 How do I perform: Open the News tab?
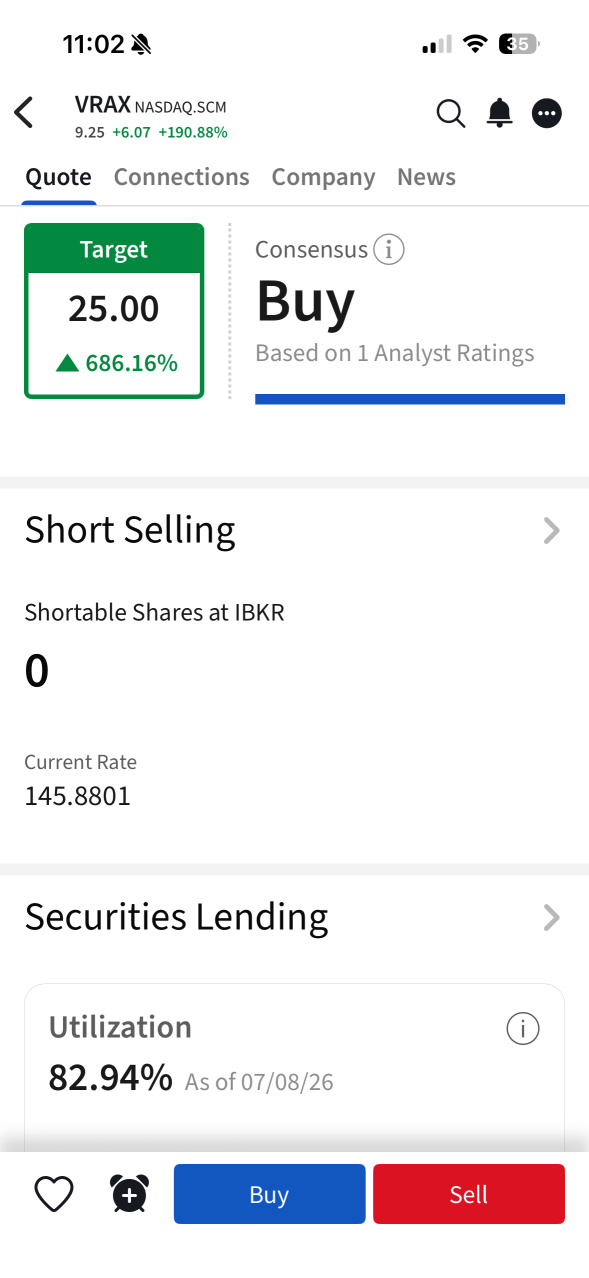[x=426, y=177]
